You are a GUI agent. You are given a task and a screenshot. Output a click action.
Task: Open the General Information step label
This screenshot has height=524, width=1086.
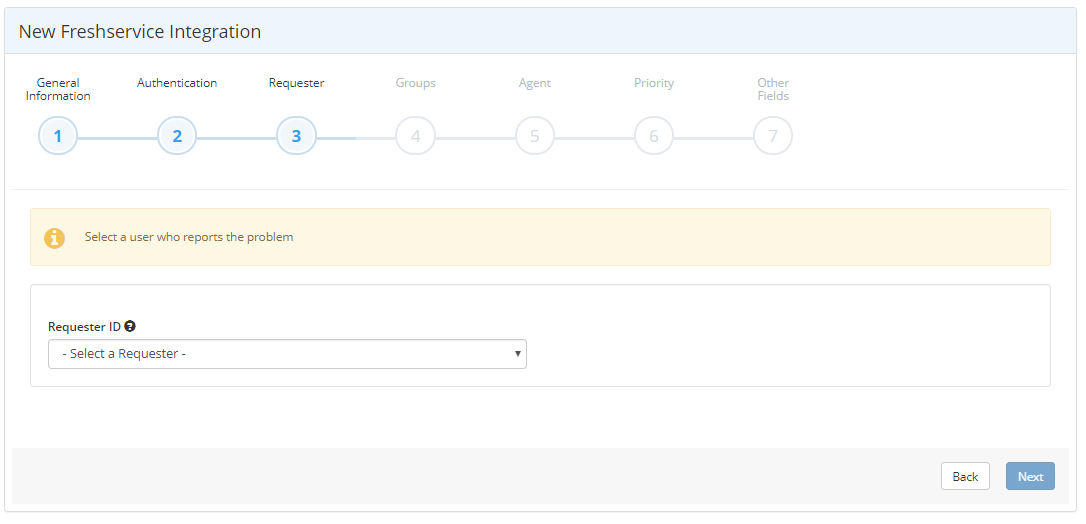(x=58, y=89)
